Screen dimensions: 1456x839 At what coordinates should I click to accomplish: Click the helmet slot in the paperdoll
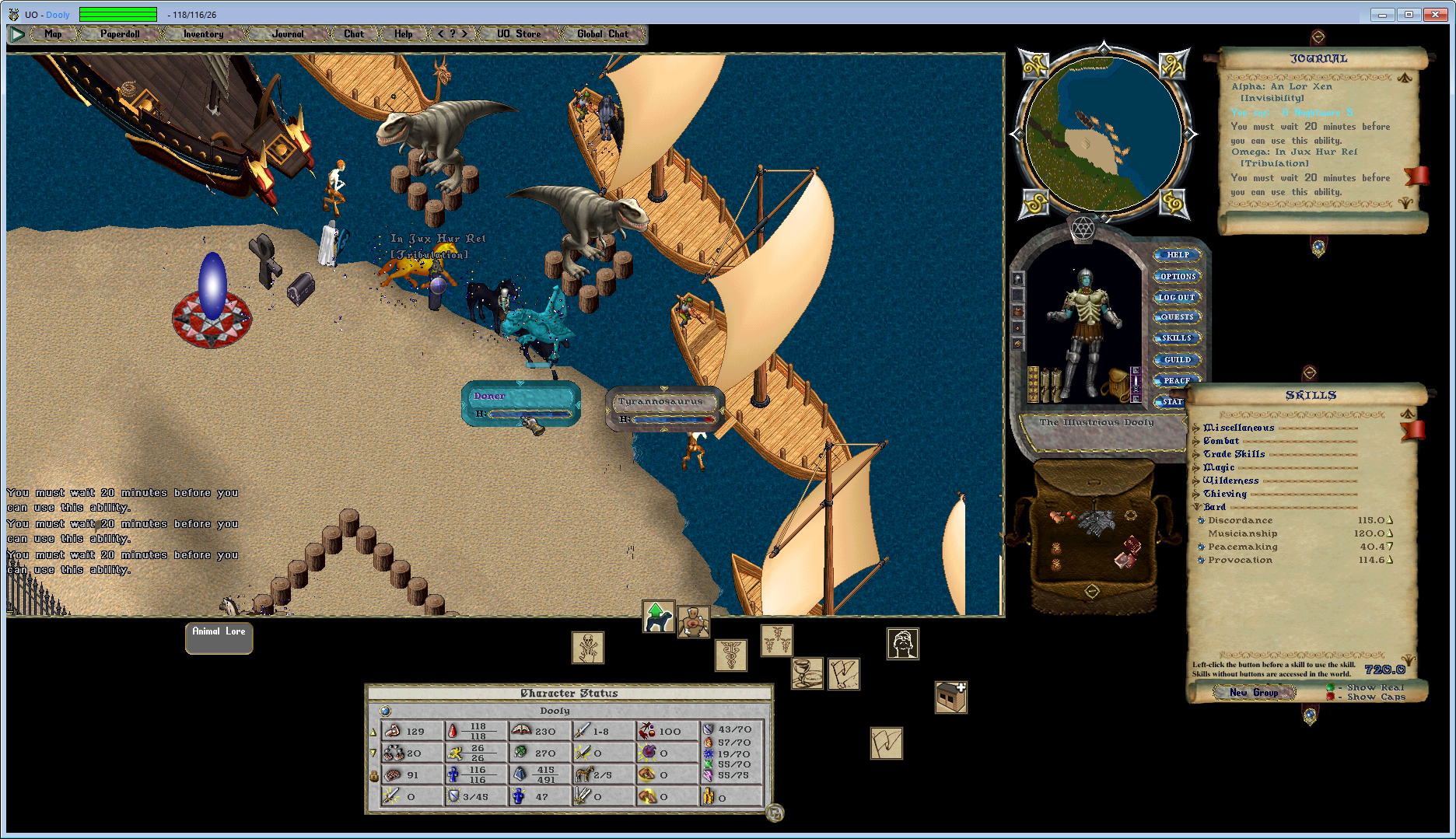[x=1017, y=278]
